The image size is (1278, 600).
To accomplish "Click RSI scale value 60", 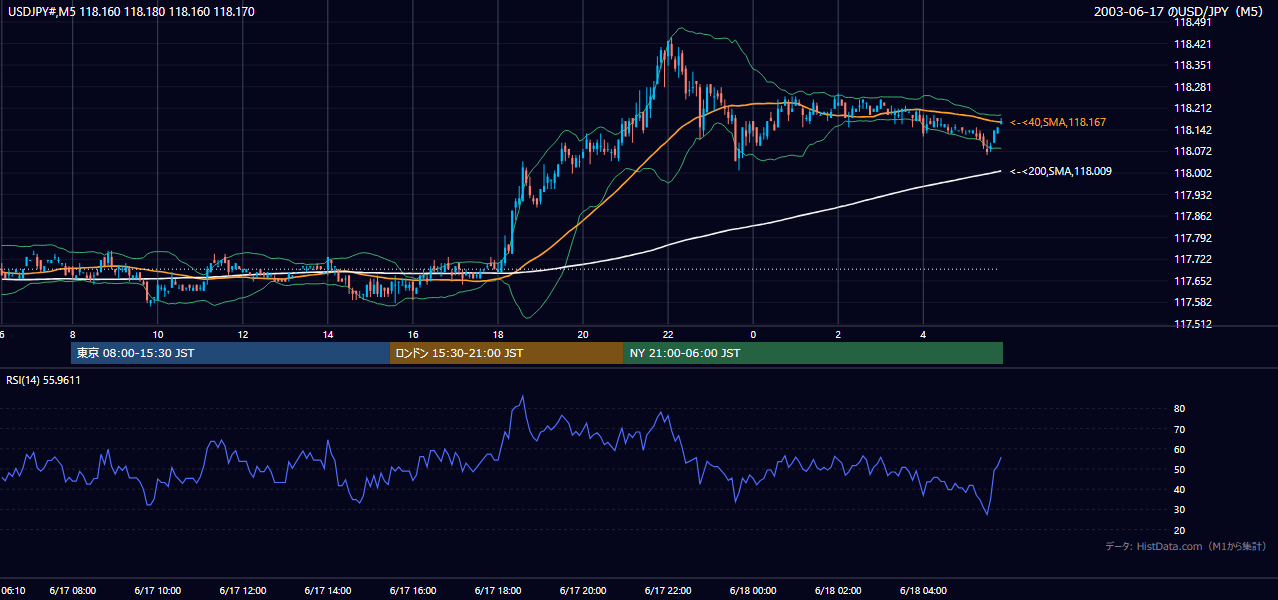I will 1180,449.
